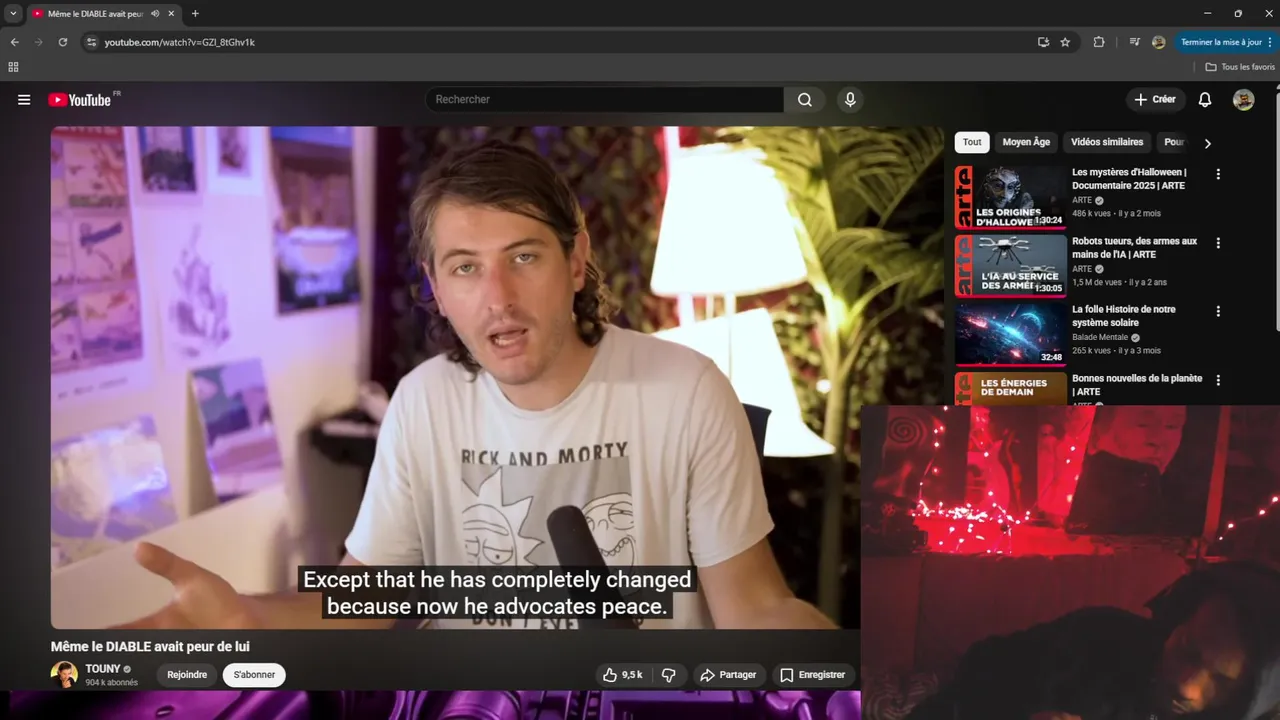
Task: Open media controls icon in toolbar
Action: pyautogui.click(x=1134, y=42)
